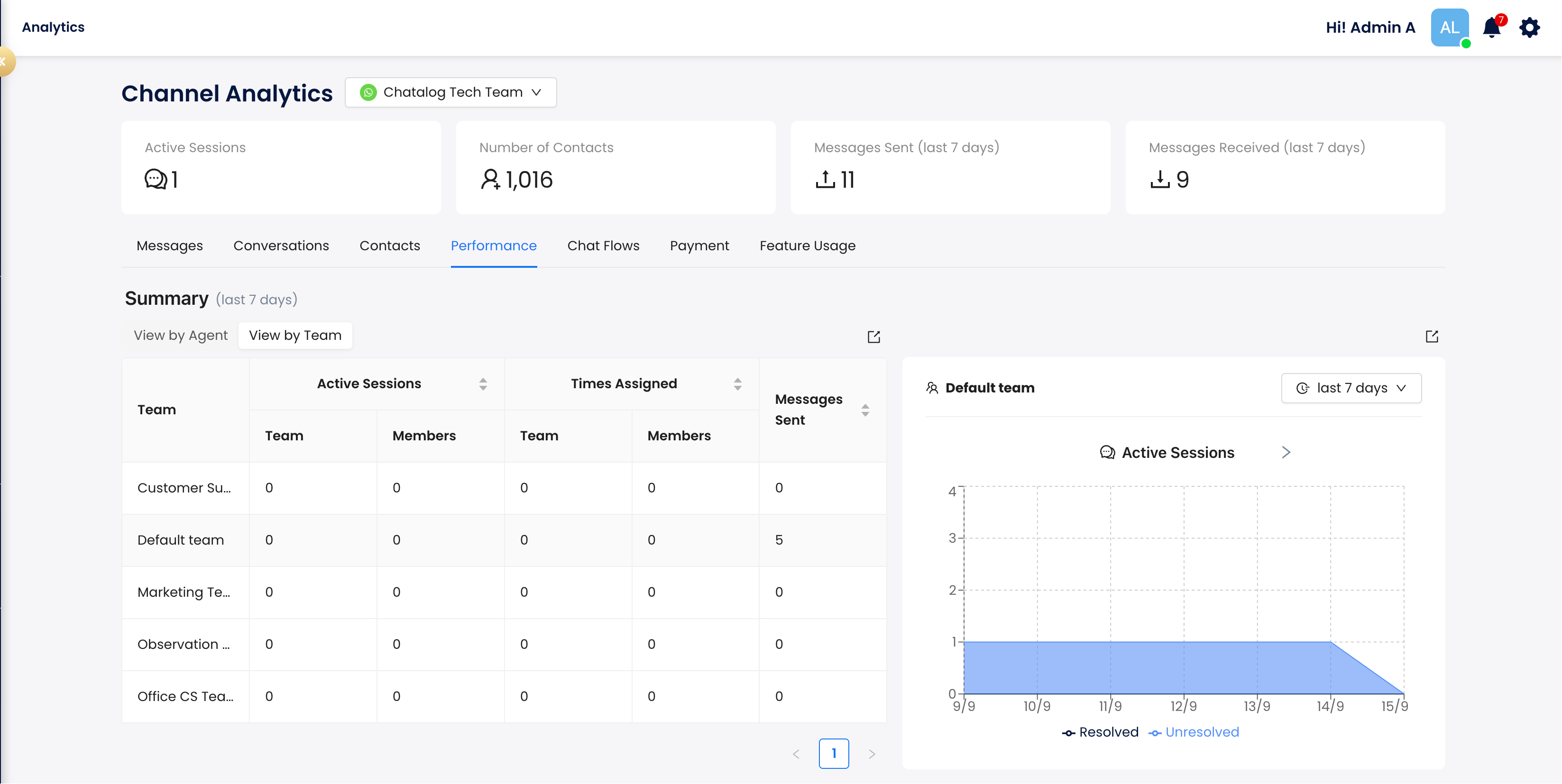This screenshot has height=784, width=1562.
Task: Toggle Unresolved series in chart legend
Action: coord(1194,732)
